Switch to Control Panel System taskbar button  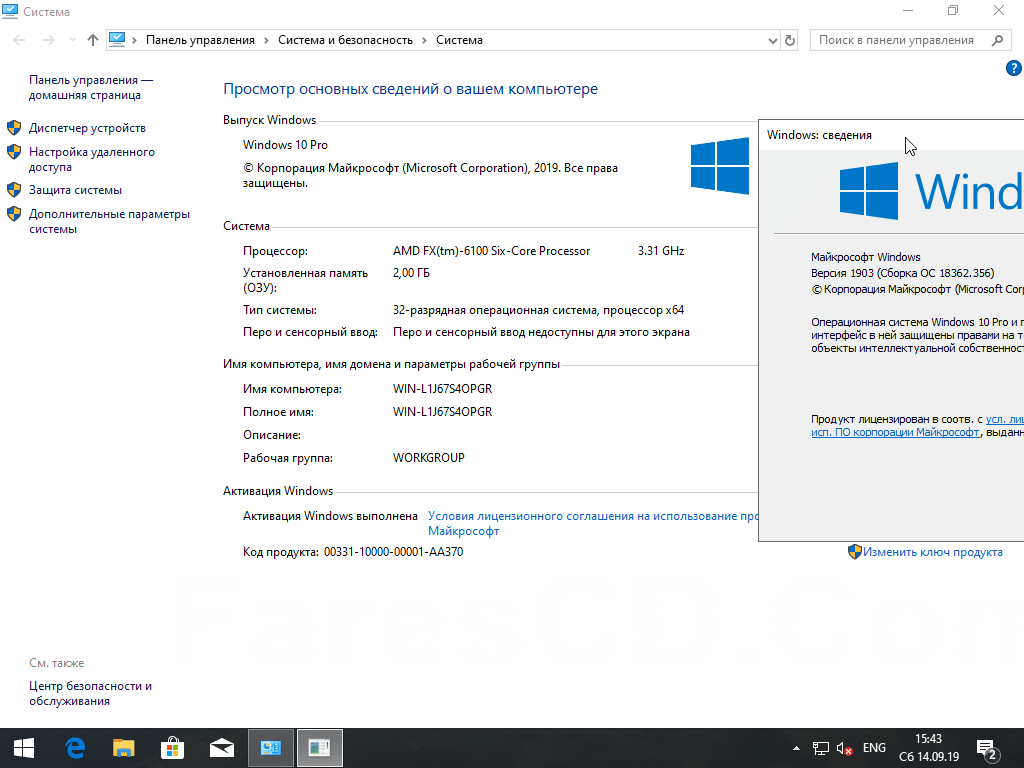[x=271, y=748]
